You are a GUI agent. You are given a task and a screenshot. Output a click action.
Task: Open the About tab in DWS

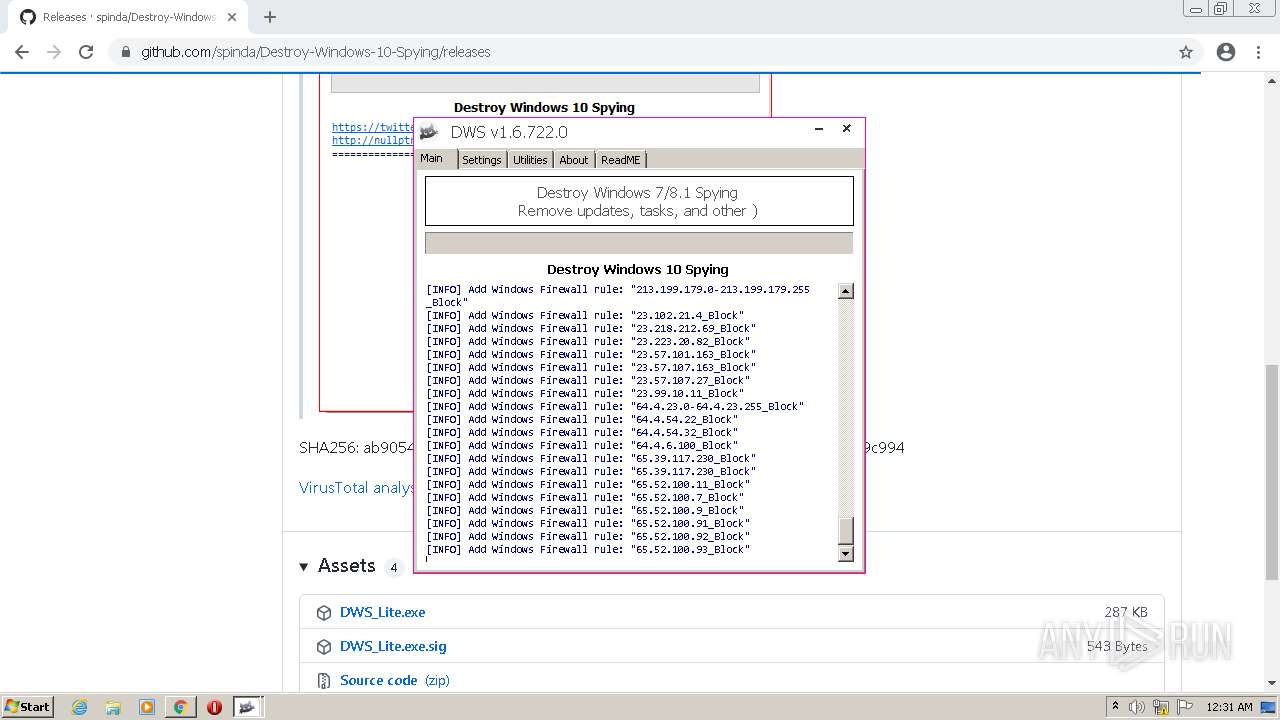pos(574,160)
